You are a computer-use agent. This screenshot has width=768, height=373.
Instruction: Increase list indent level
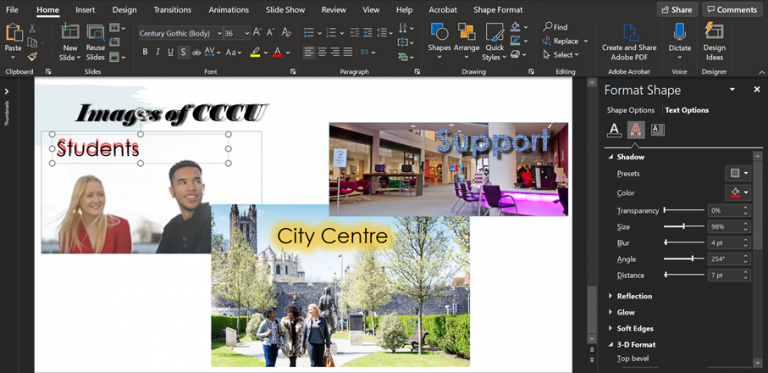pos(367,33)
